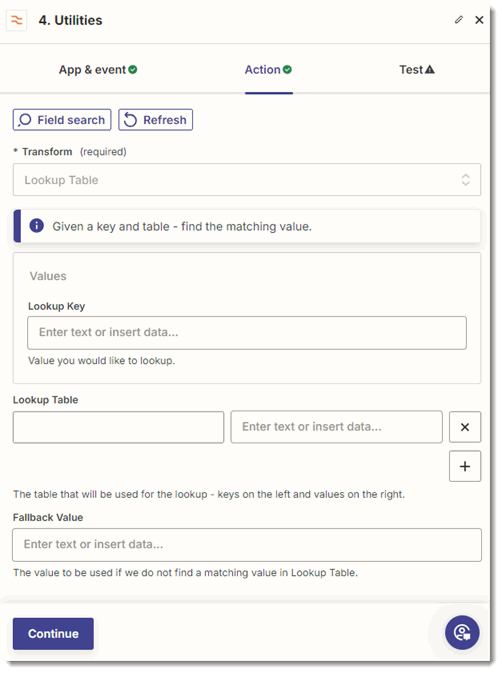Switch to the App & event tab
This screenshot has width=502, height=673.
click(x=98, y=70)
